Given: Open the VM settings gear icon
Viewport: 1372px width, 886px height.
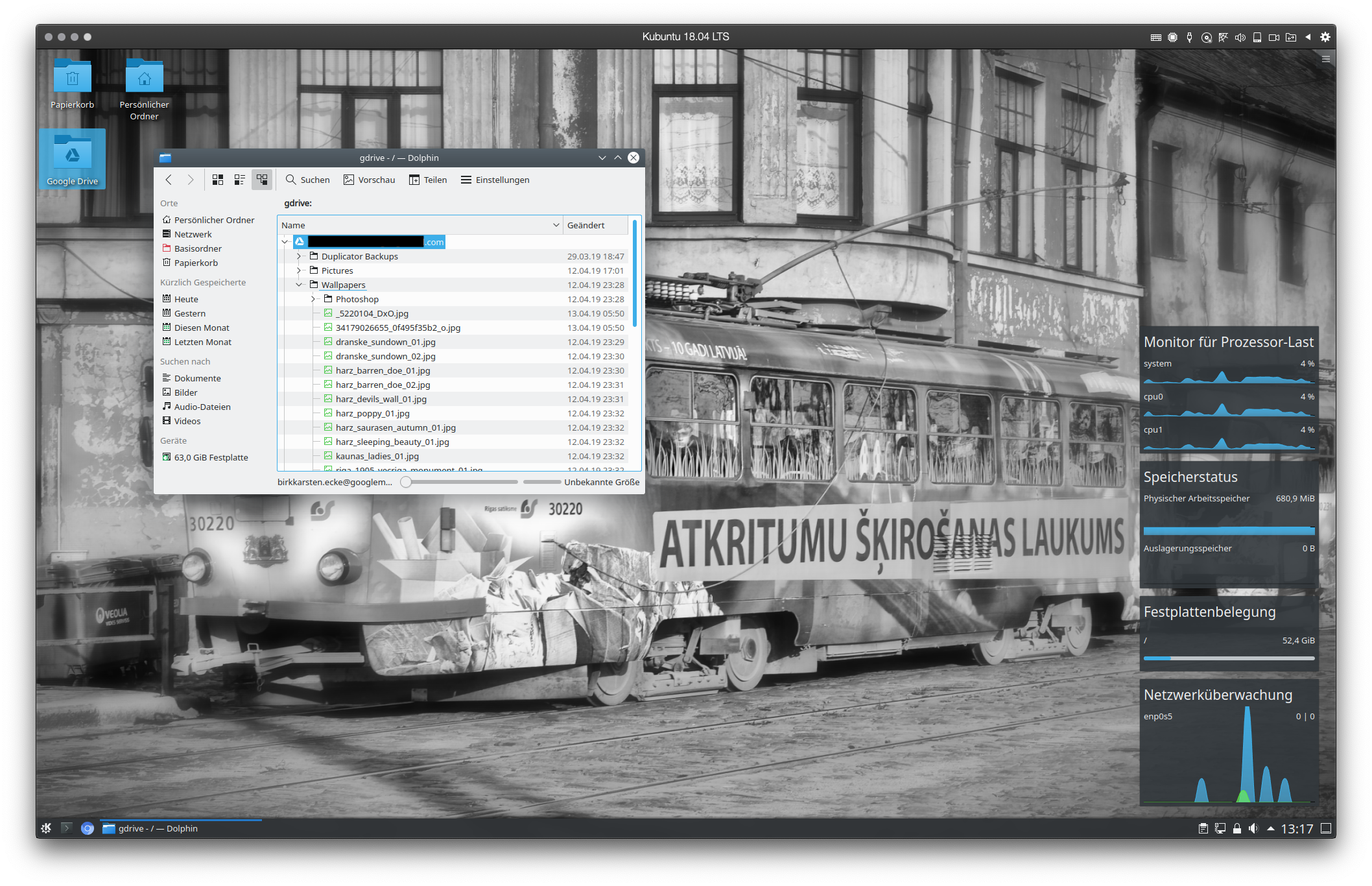Looking at the screenshot, I should [1325, 37].
